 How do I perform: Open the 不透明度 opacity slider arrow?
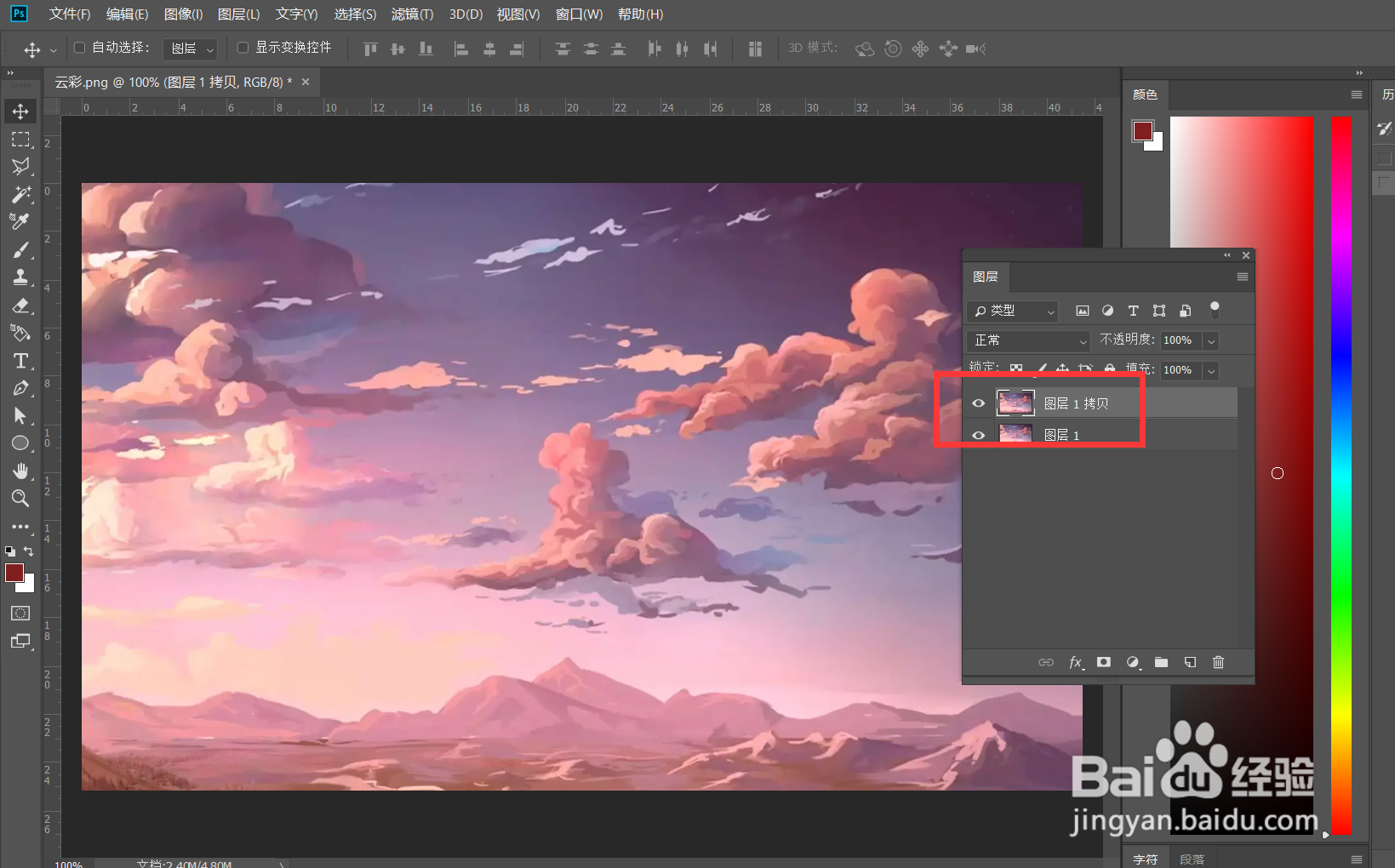(x=1211, y=340)
